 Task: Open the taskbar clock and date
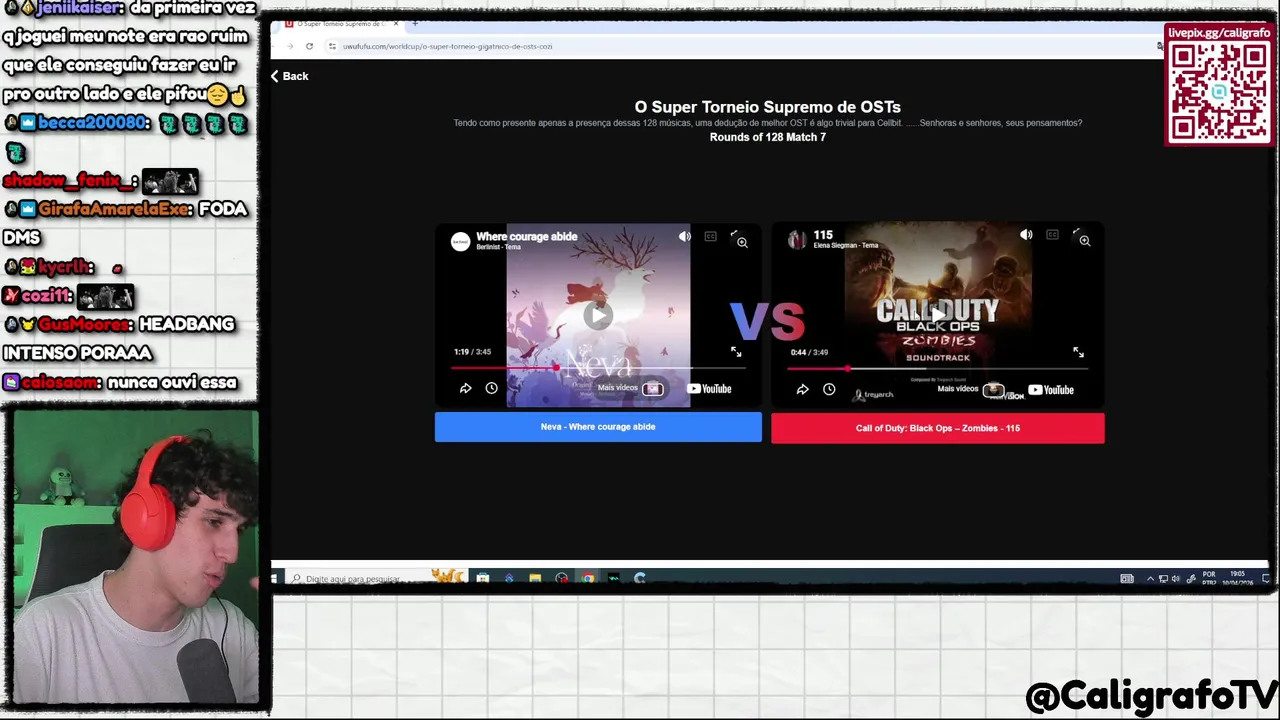point(1236,578)
